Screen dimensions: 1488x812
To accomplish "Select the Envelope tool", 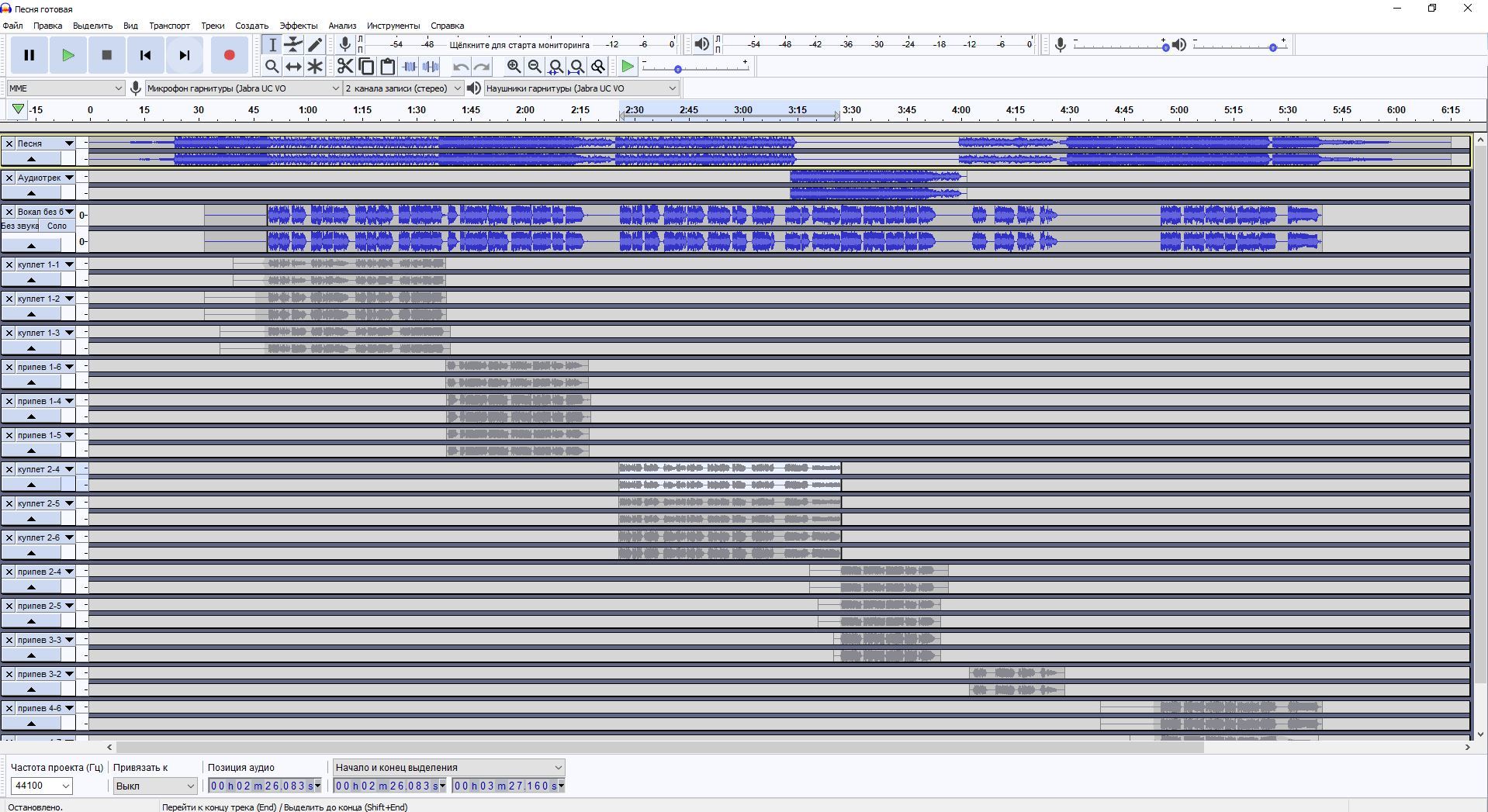I will [x=293, y=44].
